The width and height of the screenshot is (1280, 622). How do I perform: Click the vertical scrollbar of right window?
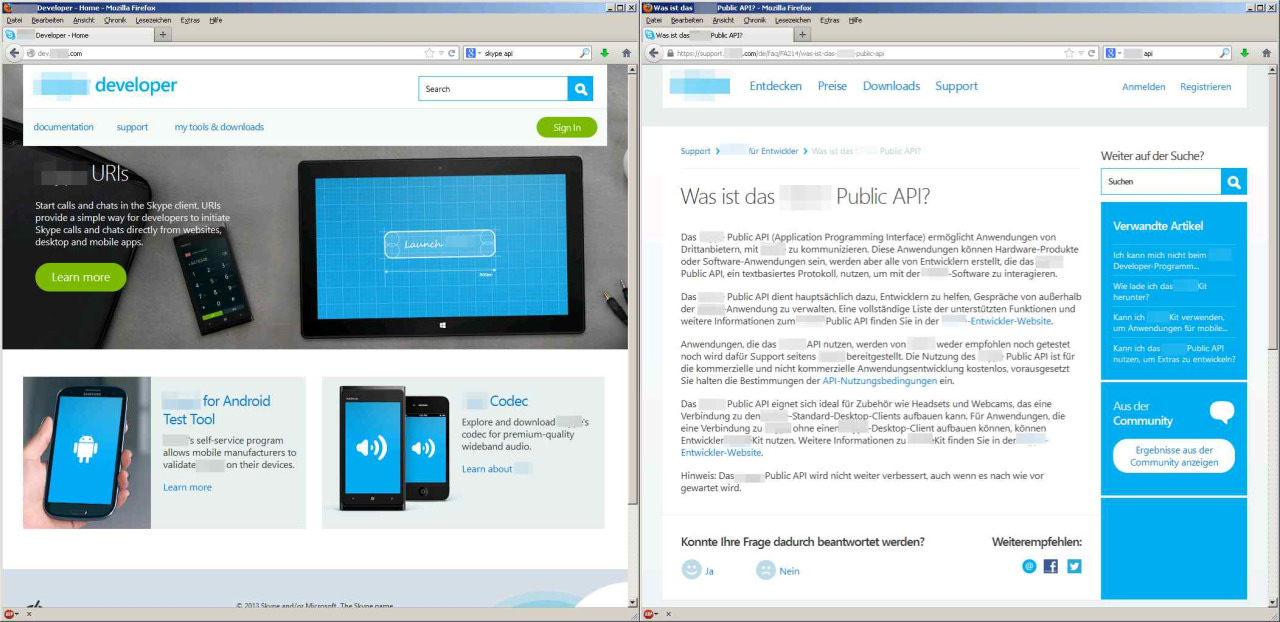tap(1273, 335)
